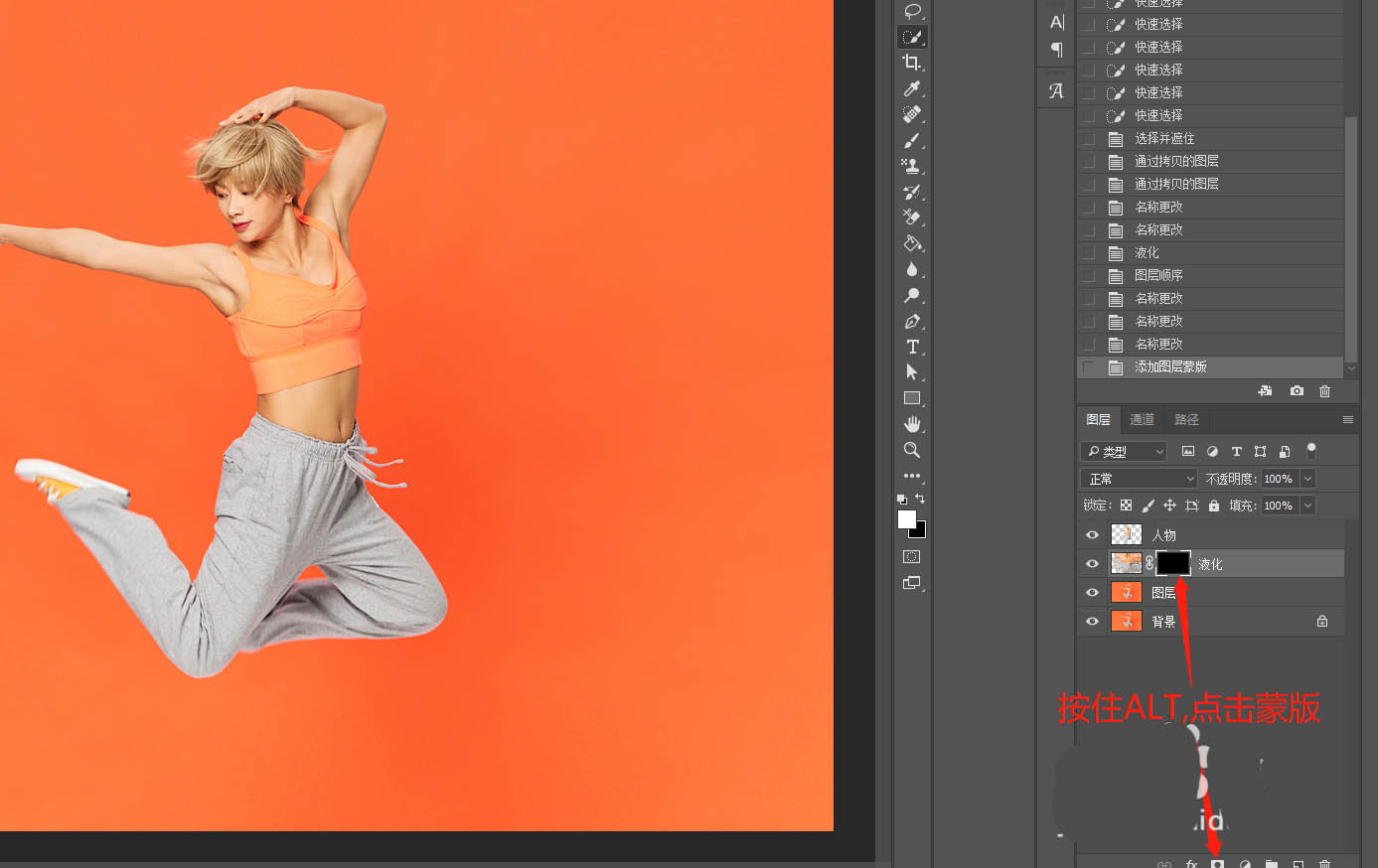Toggle lock position
This screenshot has width=1378, height=868.
1169,506
